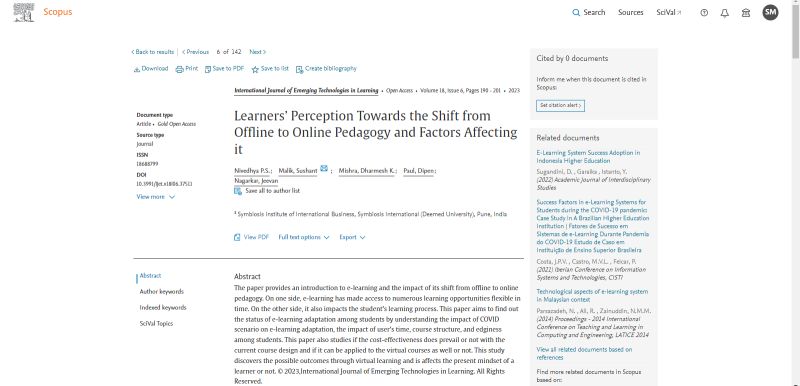
Task: Open Success Factors in e-Learning Systems related document
Action: click(593, 226)
